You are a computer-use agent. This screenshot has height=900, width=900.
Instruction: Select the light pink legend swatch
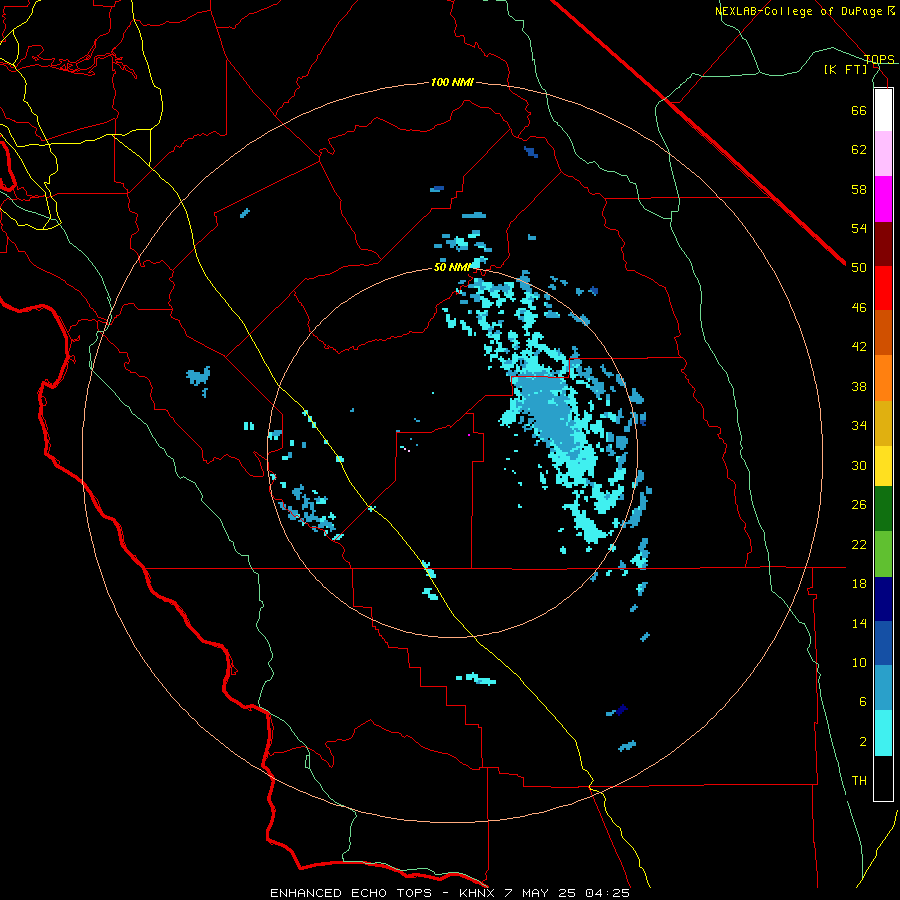(x=883, y=153)
